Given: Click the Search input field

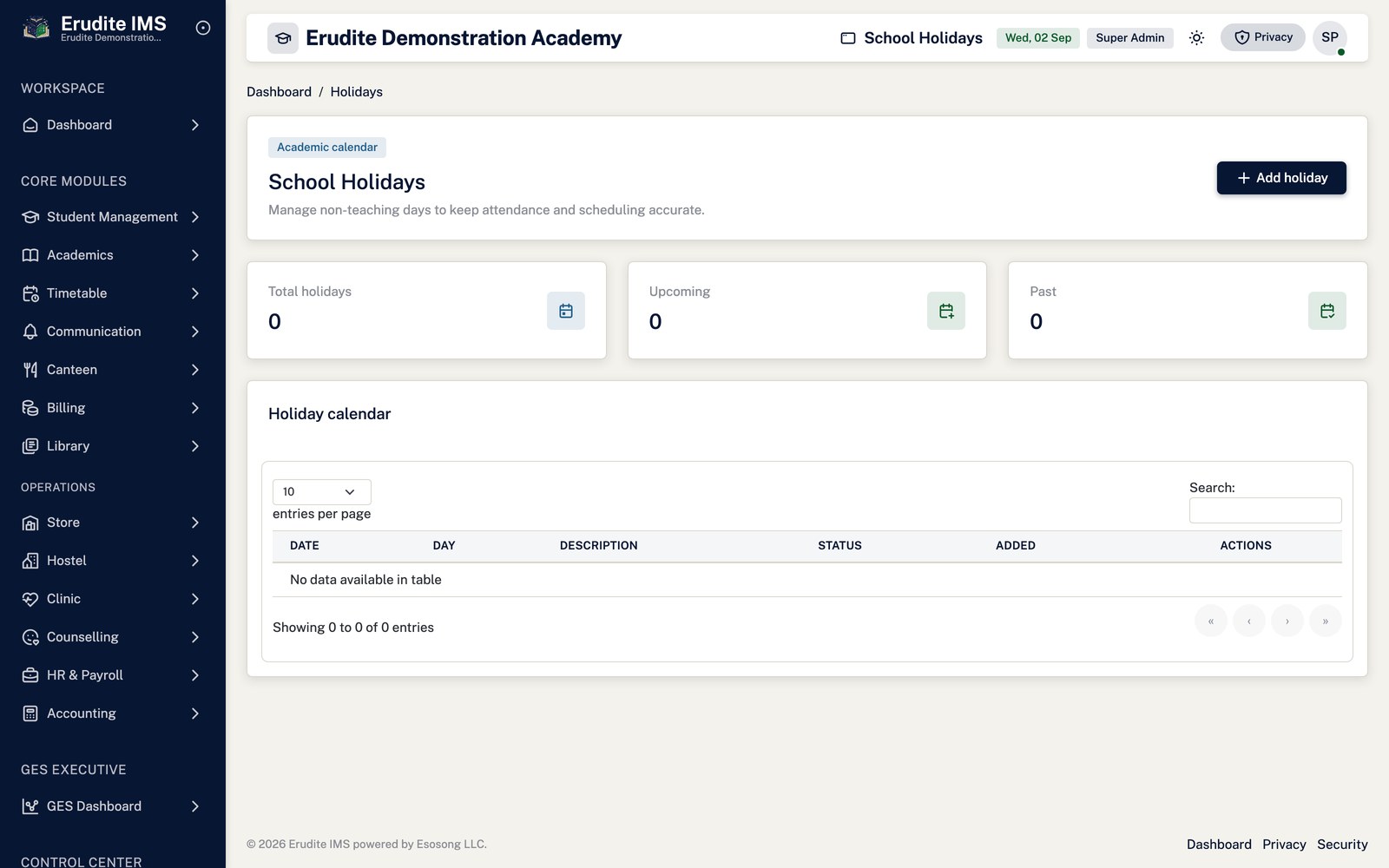Looking at the screenshot, I should click(1266, 510).
